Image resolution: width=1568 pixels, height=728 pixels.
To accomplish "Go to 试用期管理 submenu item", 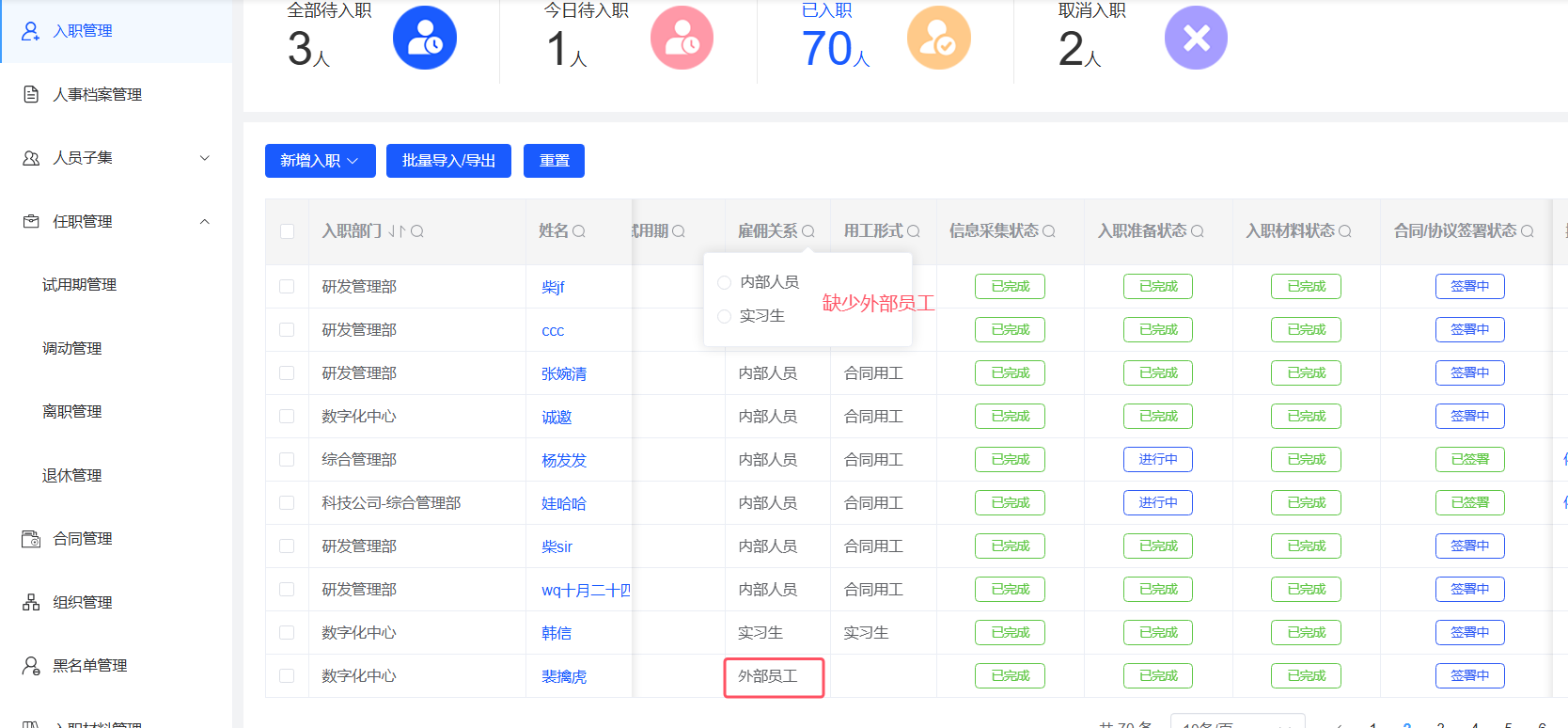I will point(79,285).
